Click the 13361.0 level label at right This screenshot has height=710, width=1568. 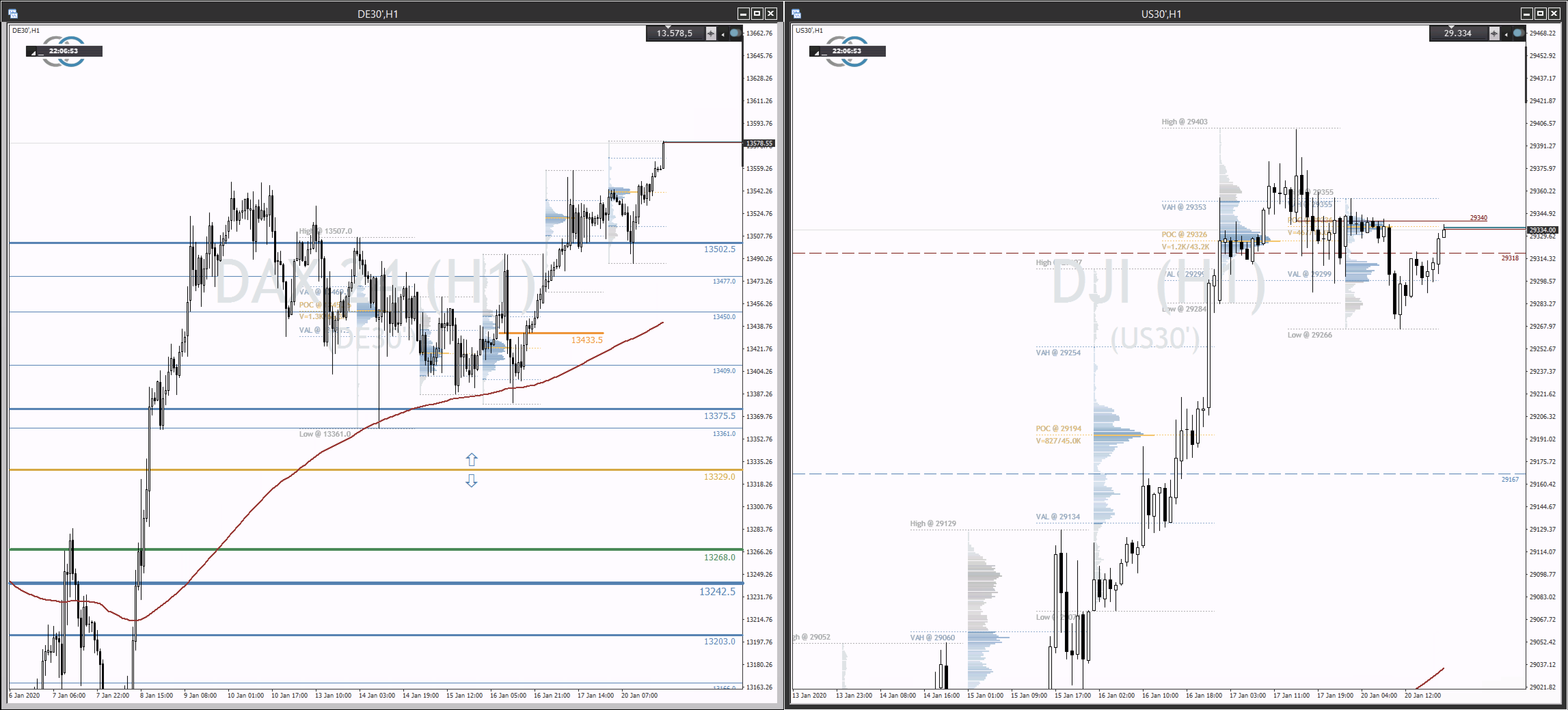(x=724, y=434)
